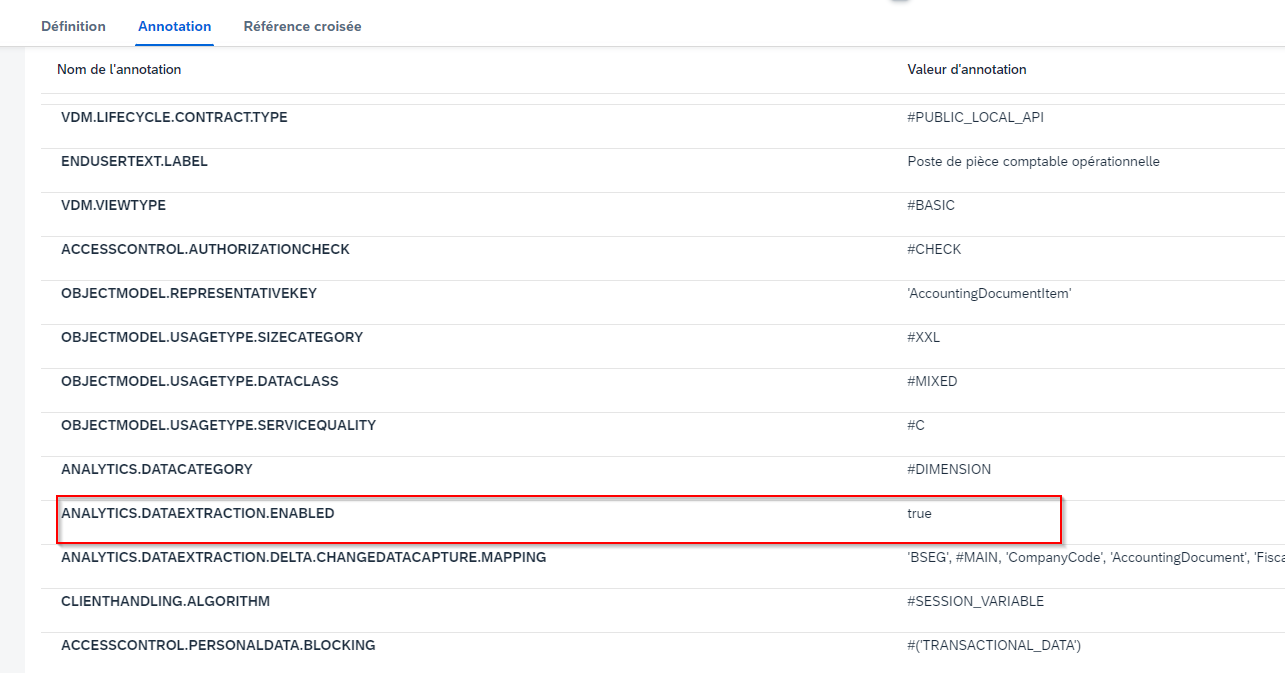This screenshot has width=1285, height=673.
Task: Click the Nom de l'annotation column header
Action: pyautogui.click(x=119, y=69)
